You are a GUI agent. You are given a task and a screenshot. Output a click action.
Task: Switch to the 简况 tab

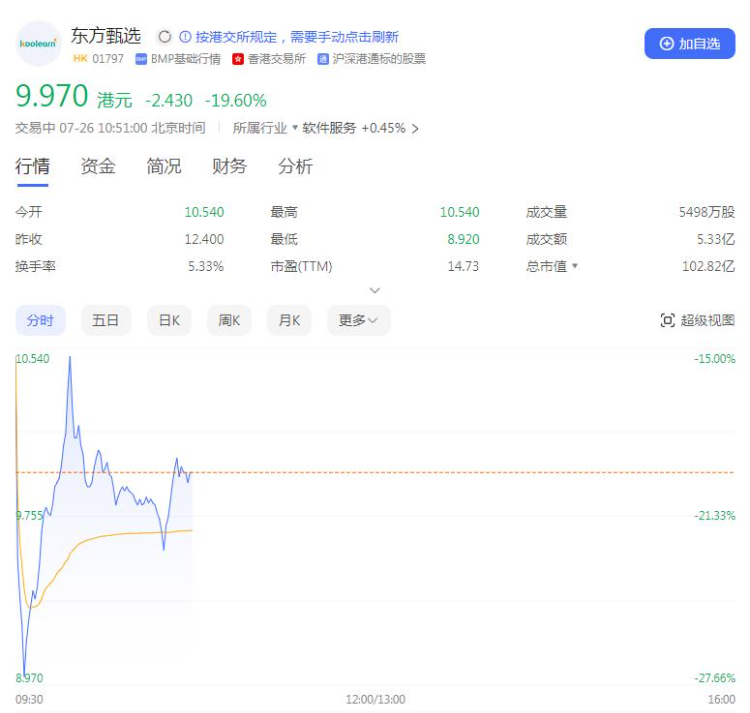coord(164,166)
